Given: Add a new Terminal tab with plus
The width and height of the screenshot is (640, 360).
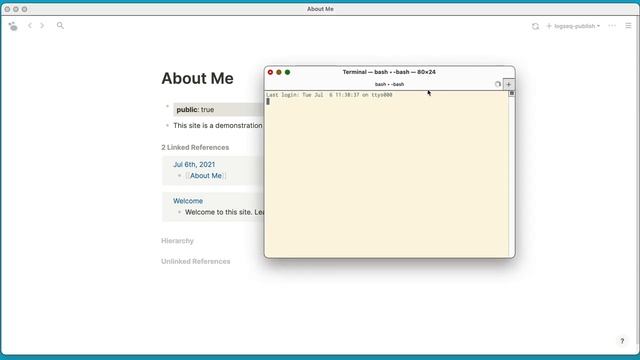Looking at the screenshot, I should tap(509, 84).
